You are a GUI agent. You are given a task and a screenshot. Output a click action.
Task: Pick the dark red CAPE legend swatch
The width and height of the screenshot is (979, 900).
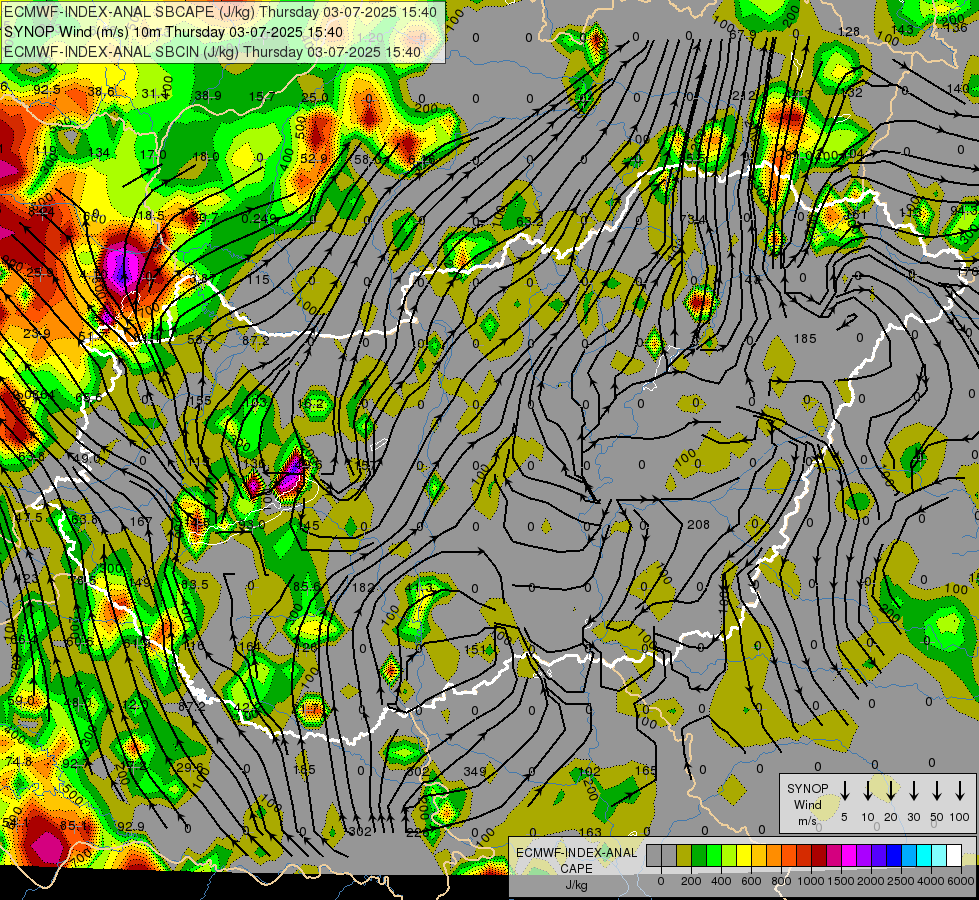819,855
